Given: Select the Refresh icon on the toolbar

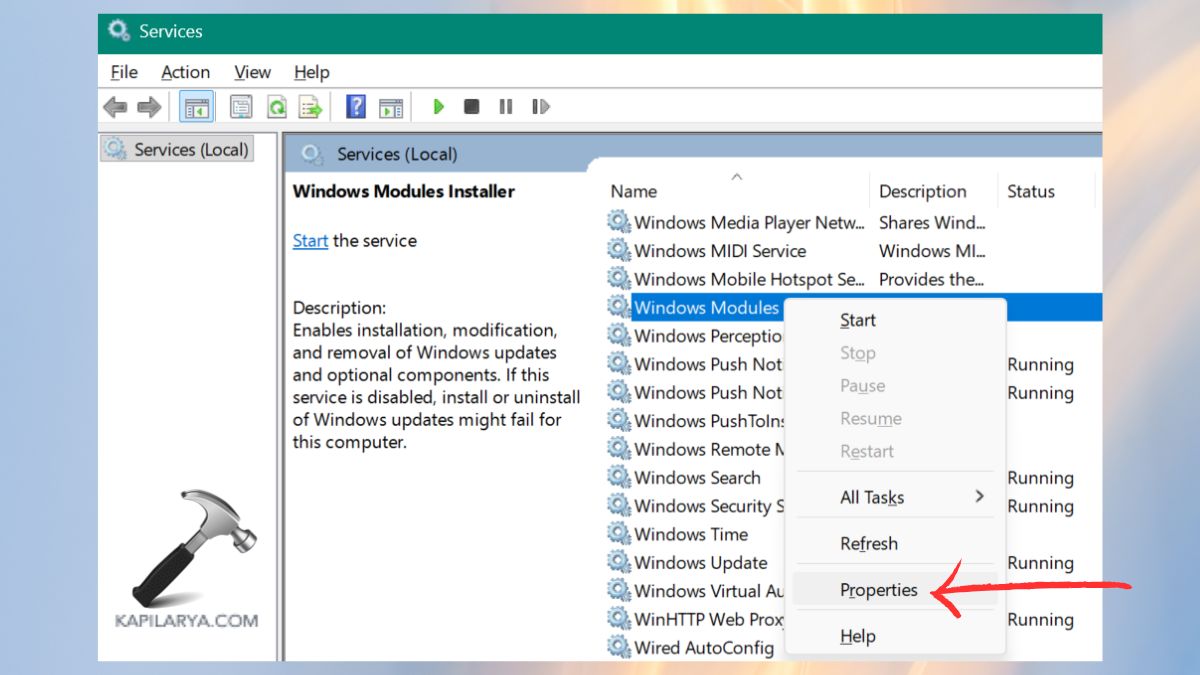Looking at the screenshot, I should click(276, 106).
